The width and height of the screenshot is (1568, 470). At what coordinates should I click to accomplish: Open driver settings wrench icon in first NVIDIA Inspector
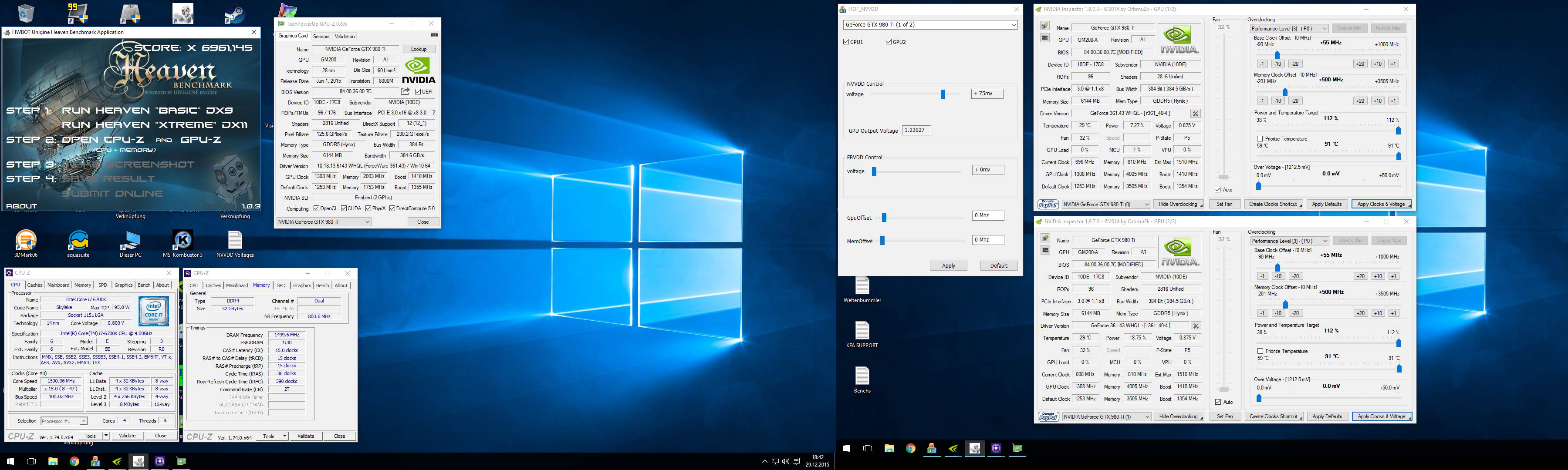click(x=1196, y=114)
